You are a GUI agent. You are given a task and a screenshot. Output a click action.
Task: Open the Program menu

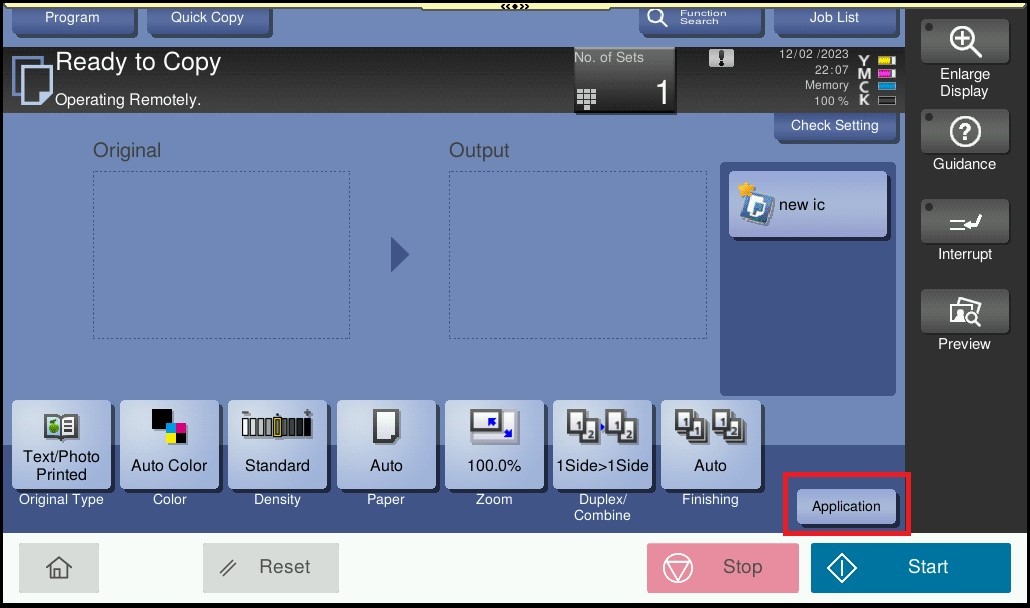point(72,17)
